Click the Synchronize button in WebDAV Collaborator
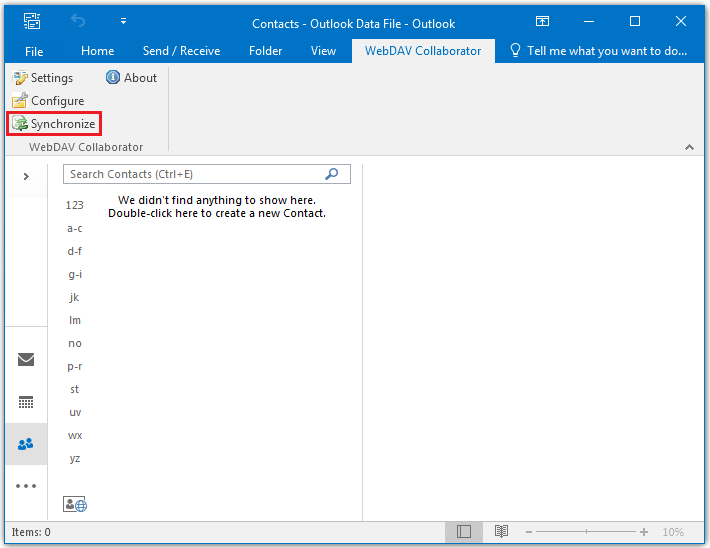 tap(54, 124)
